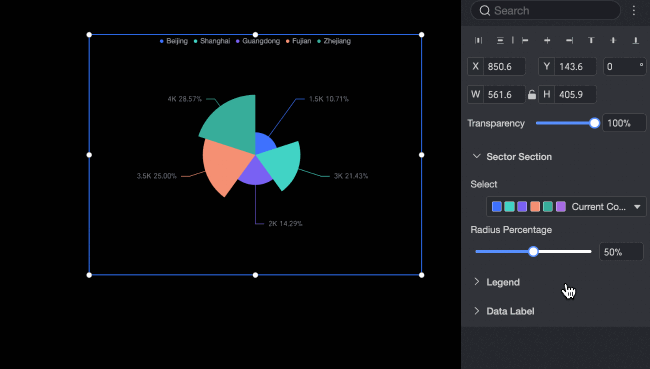The height and width of the screenshot is (369, 650).
Task: Click the rotation degree input field
Action: tap(624, 66)
